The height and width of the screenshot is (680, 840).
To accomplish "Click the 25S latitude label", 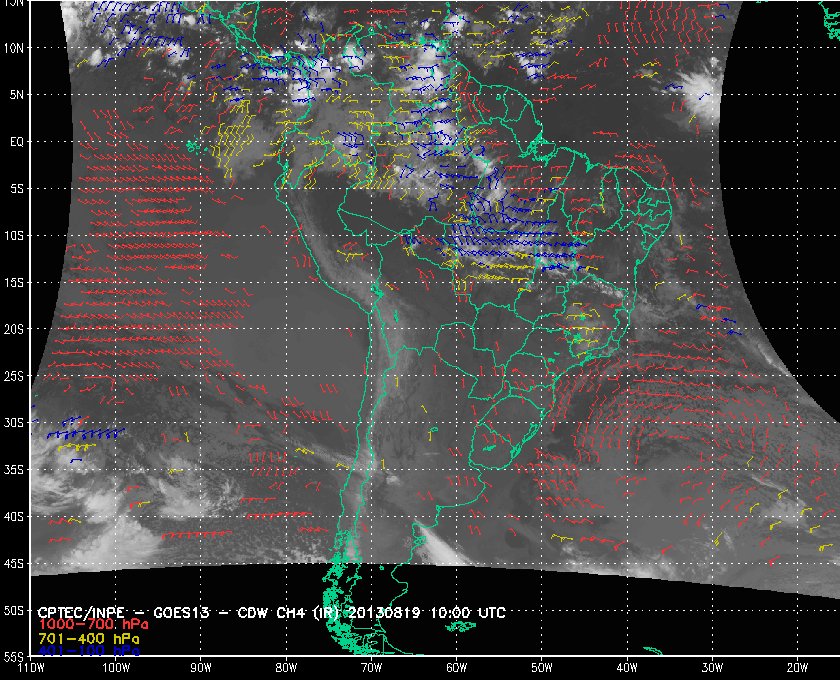I will pos(14,376).
